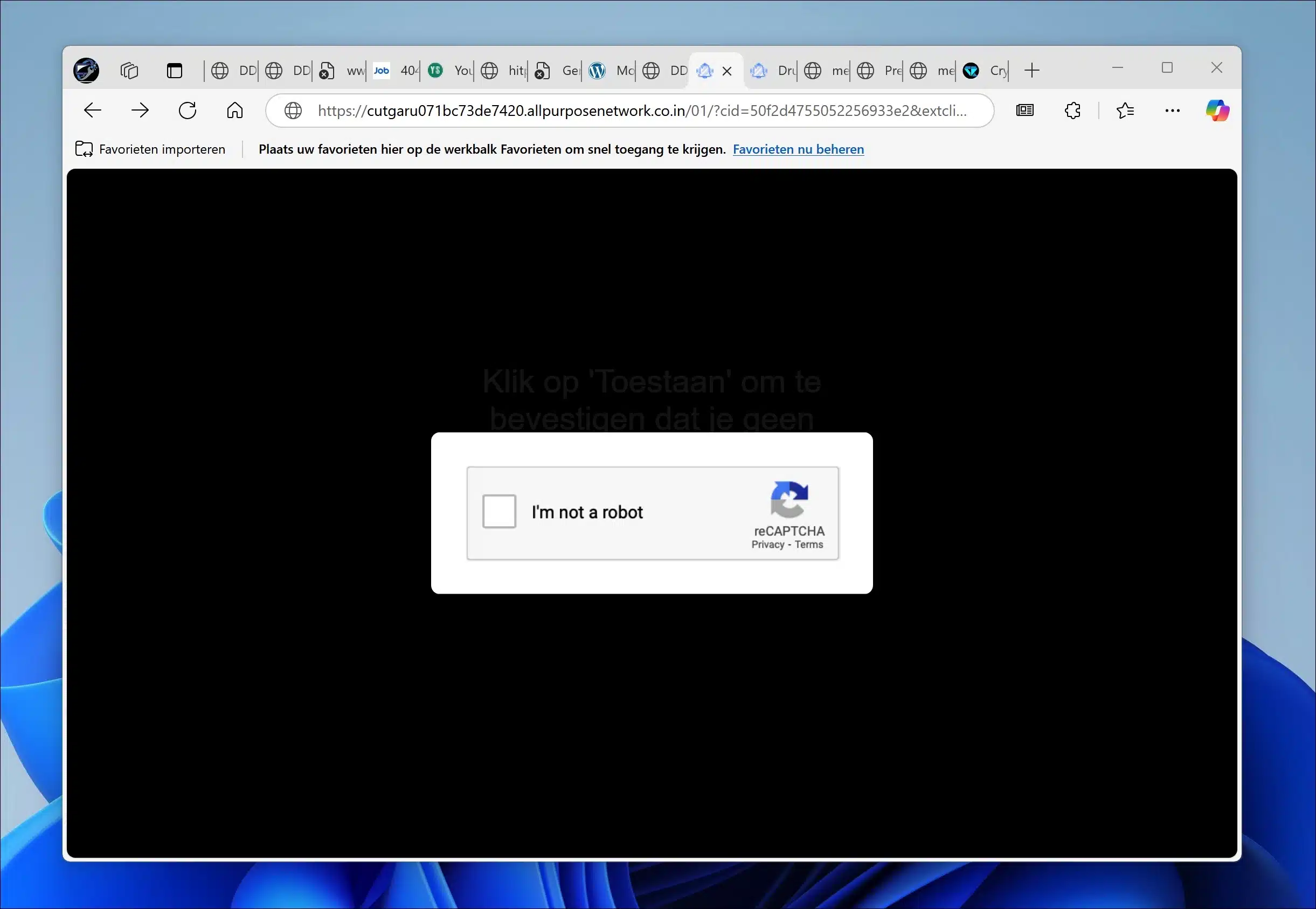Switch to the green YB icon tab
The height and width of the screenshot is (909, 1316).
[449, 71]
